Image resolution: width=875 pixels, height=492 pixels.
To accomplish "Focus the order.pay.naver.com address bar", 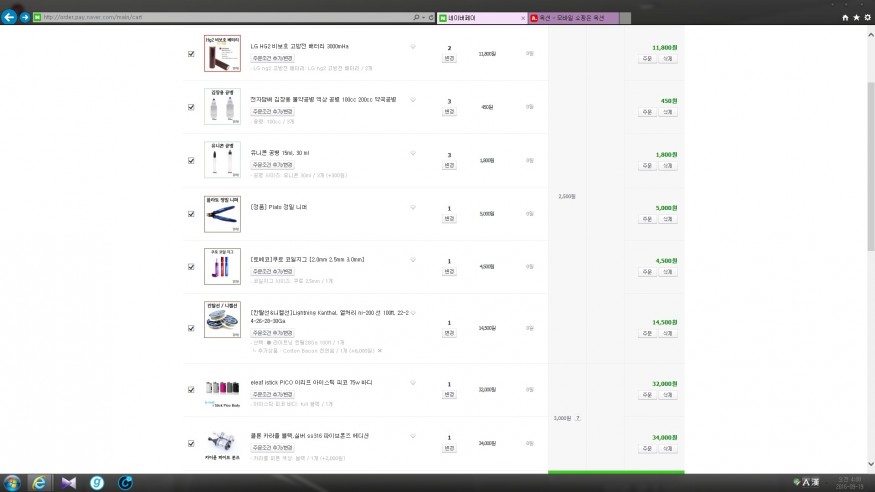I will click(x=223, y=17).
